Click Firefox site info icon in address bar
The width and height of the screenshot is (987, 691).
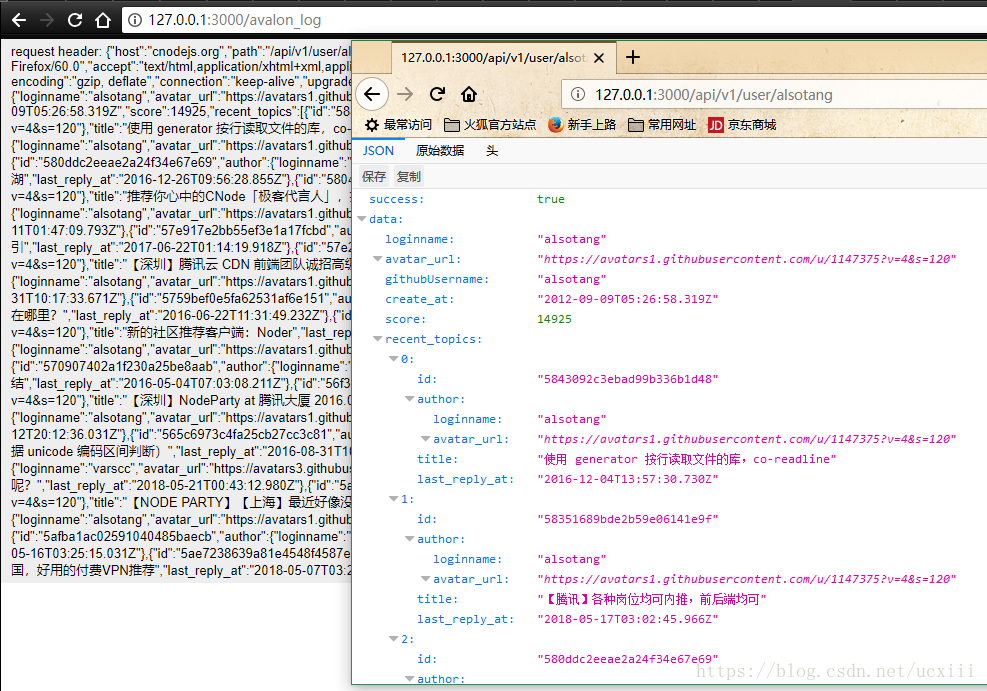(x=577, y=94)
